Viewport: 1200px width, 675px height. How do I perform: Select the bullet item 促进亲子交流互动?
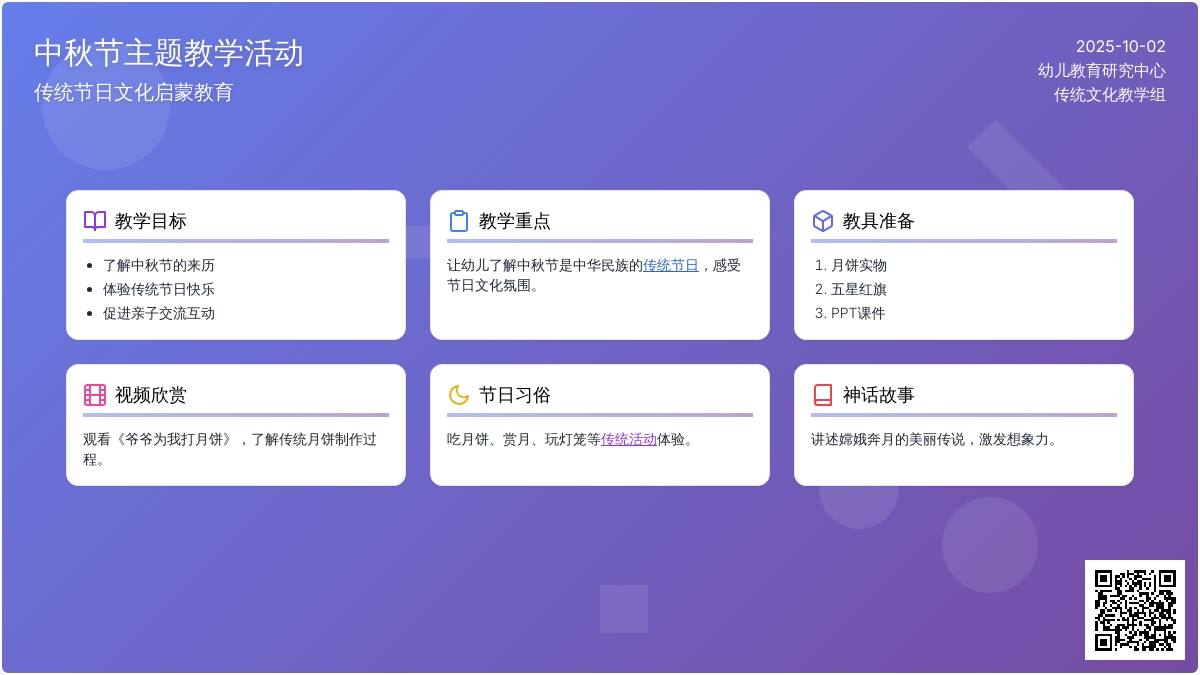click(159, 313)
